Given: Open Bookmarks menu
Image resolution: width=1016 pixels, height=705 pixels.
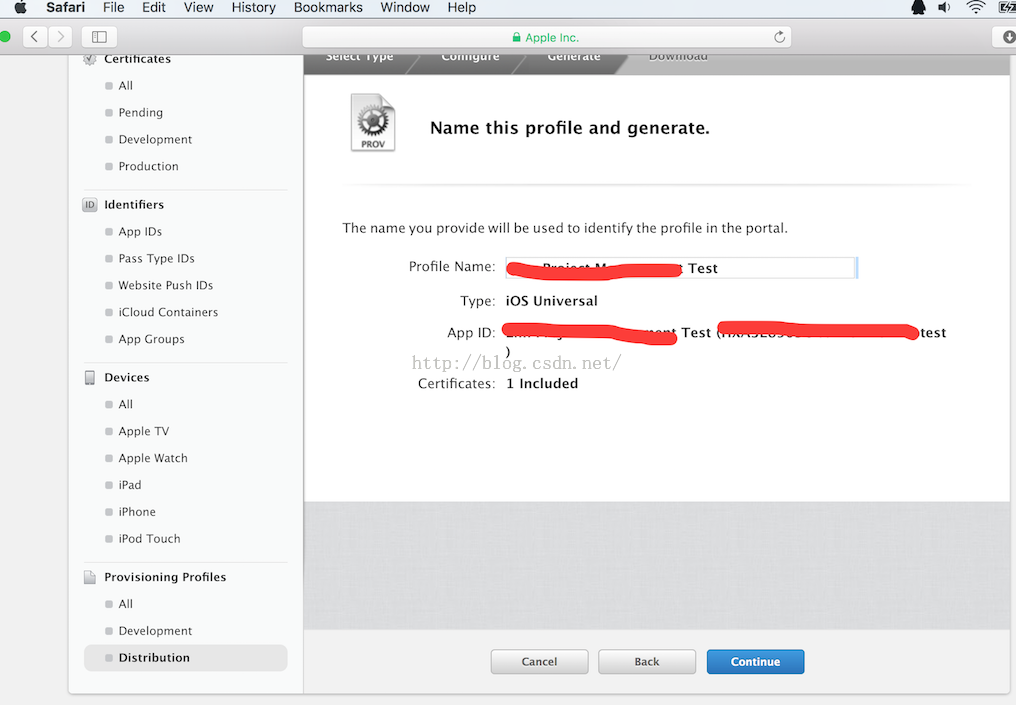Looking at the screenshot, I should (x=328, y=8).
